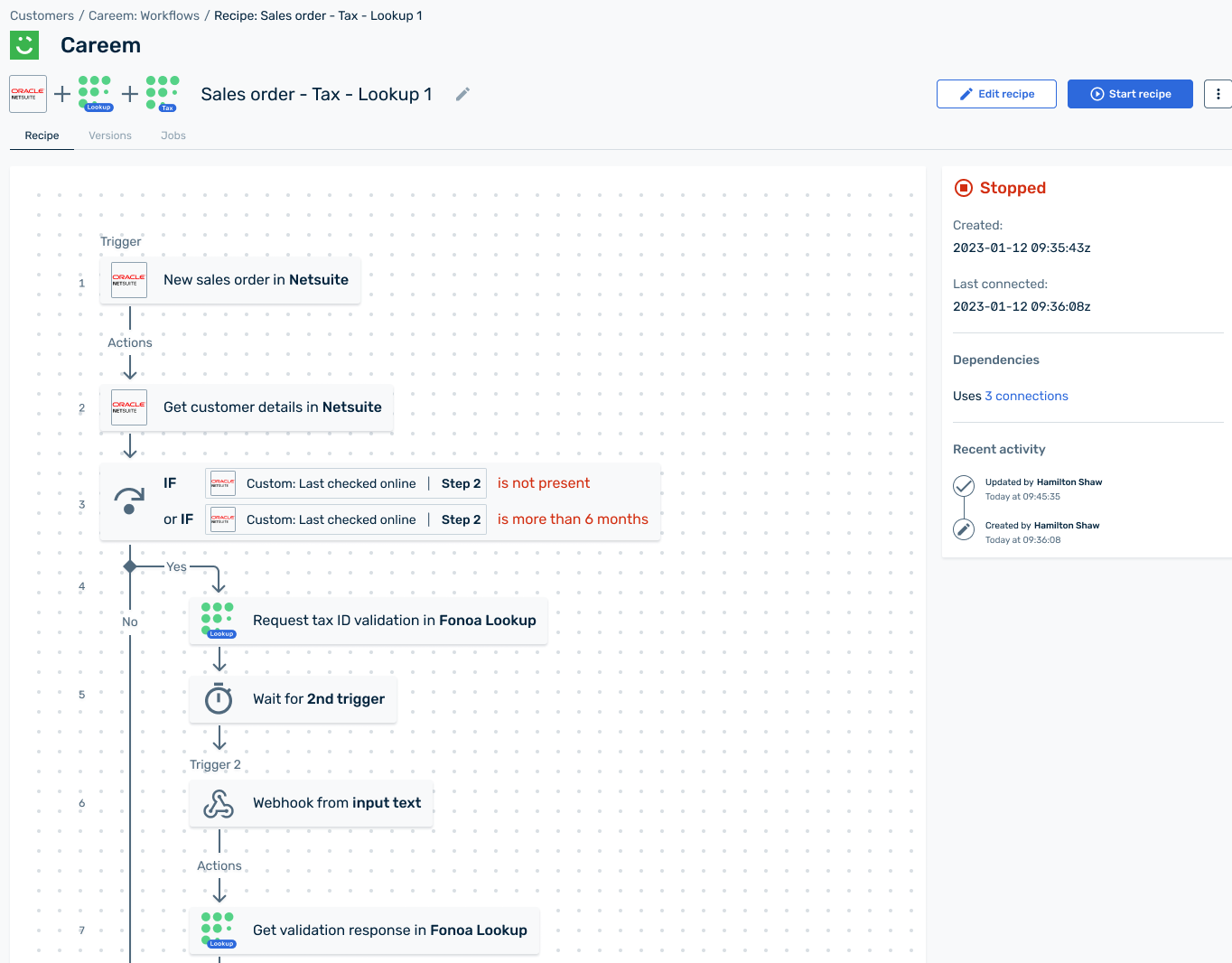Click NetSuite icon in or IF condition
The height and width of the screenshot is (963, 1232).
point(223,519)
